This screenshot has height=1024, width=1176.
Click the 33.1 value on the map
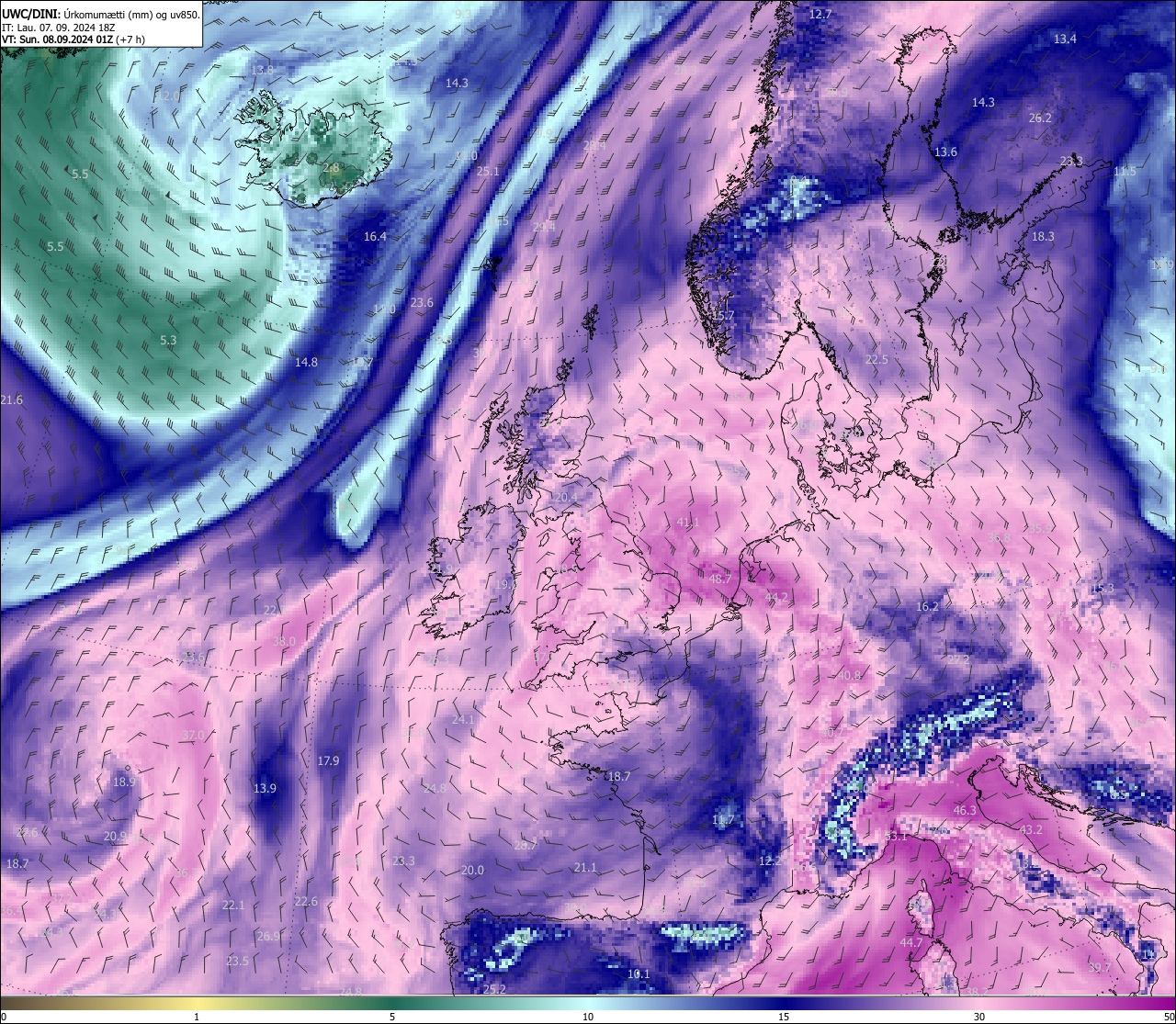896,837
